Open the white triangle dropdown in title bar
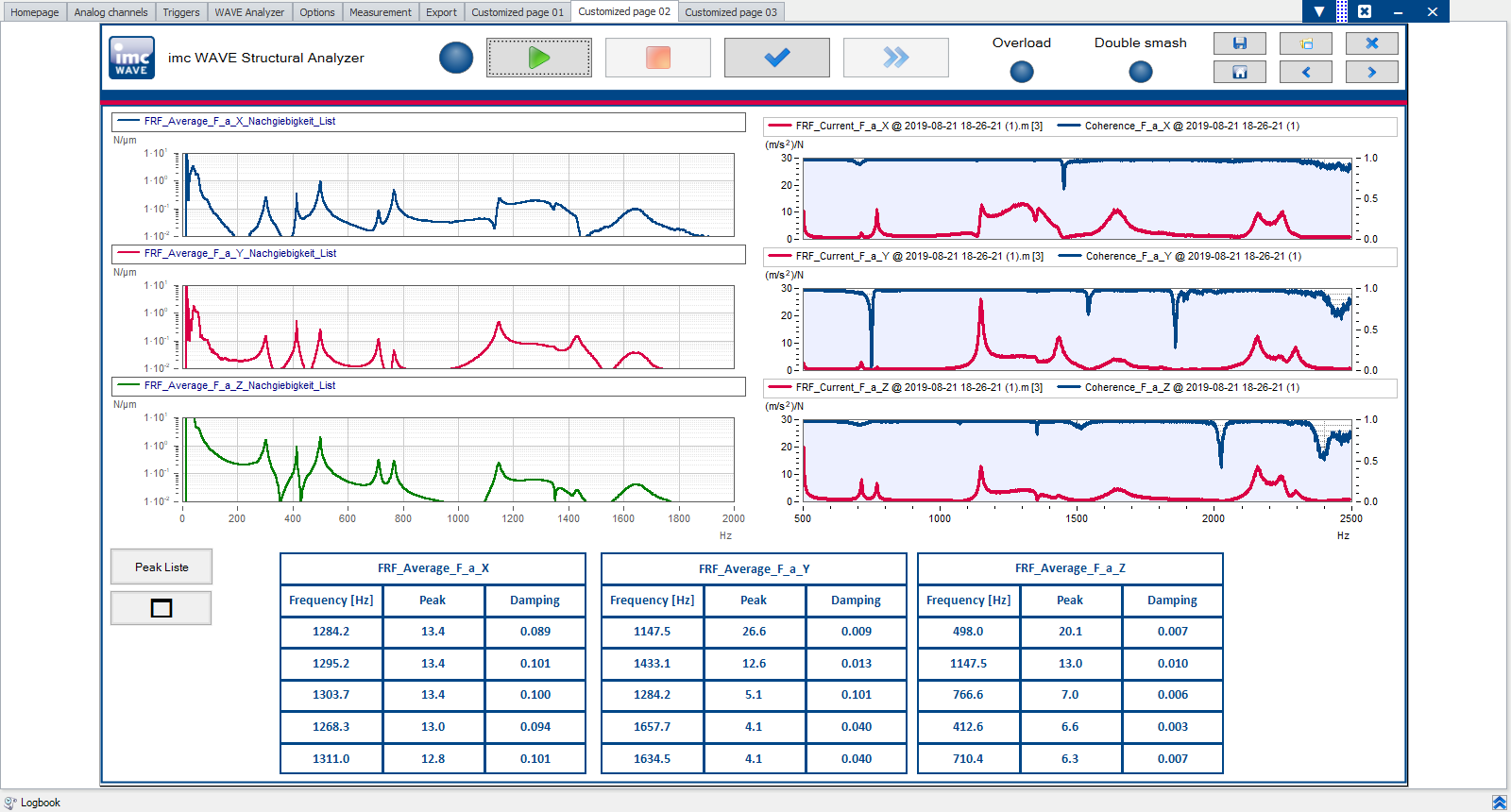The image size is (1511, 812). pos(1318,11)
